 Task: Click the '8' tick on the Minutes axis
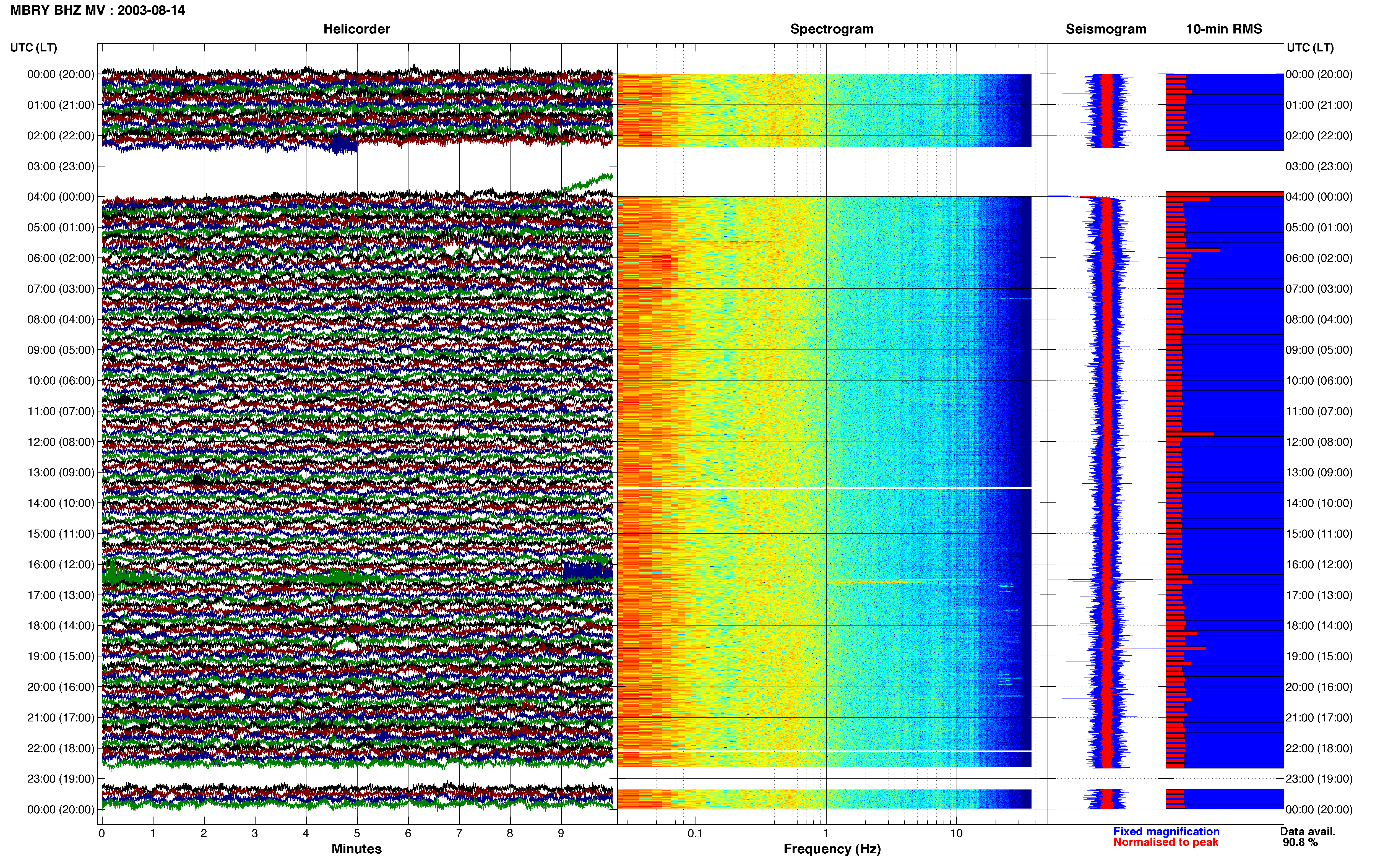[510, 833]
